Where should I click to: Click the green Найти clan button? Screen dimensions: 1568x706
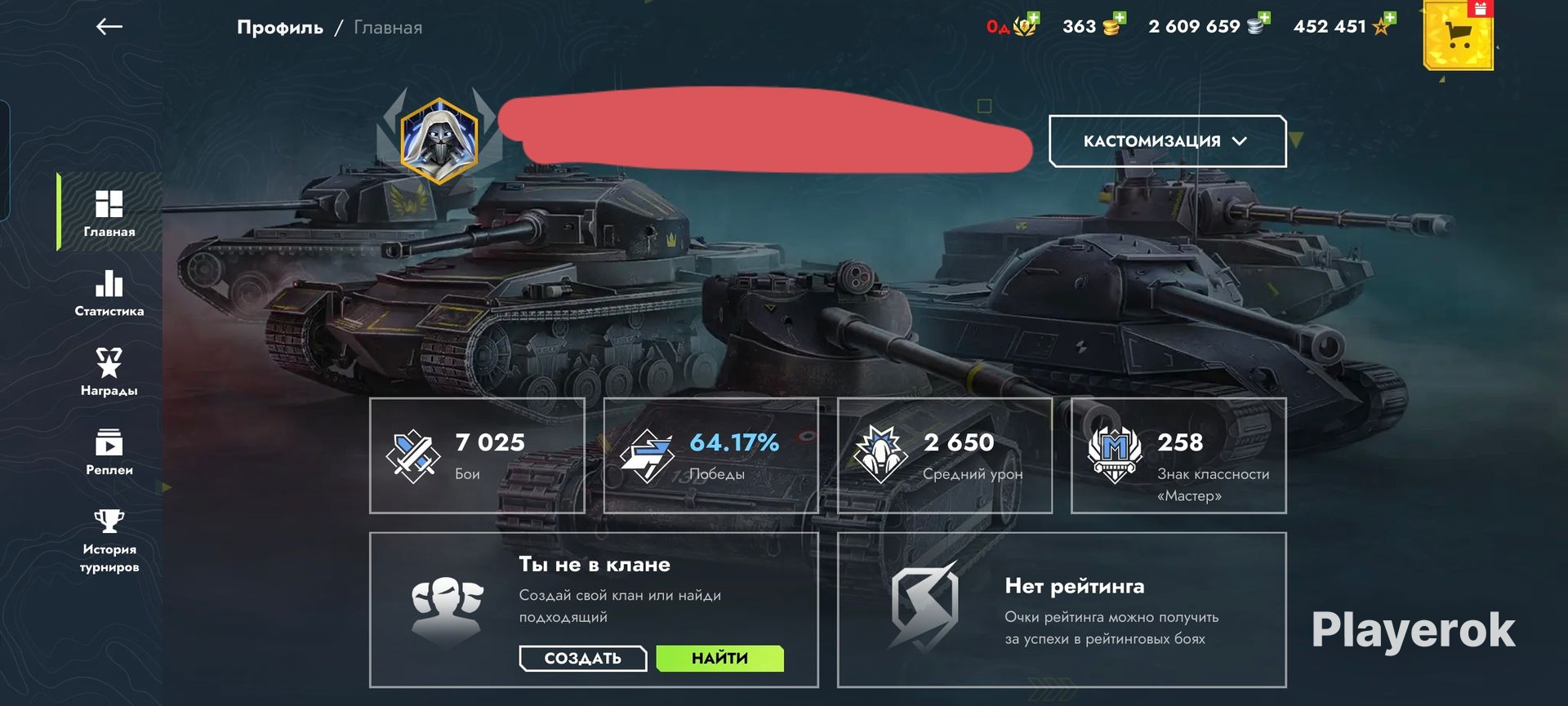pyautogui.click(x=719, y=658)
